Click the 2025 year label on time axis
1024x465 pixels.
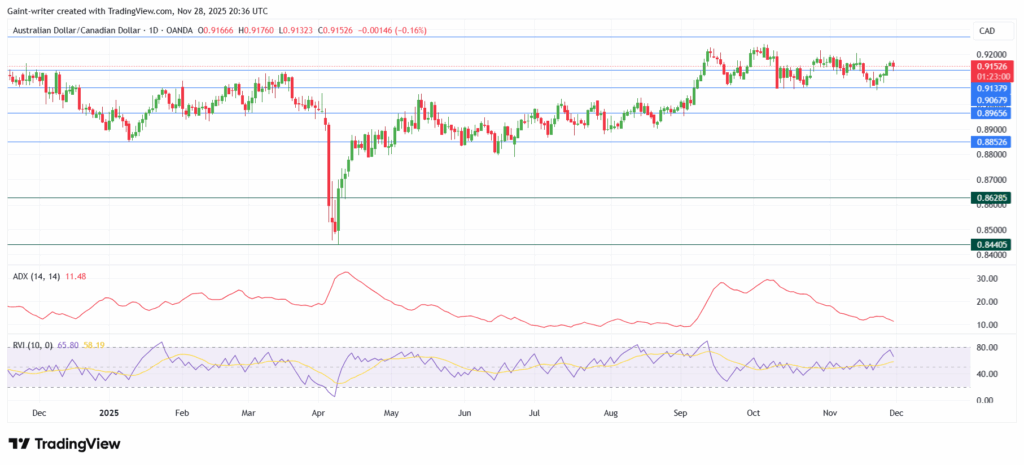[x=109, y=413]
